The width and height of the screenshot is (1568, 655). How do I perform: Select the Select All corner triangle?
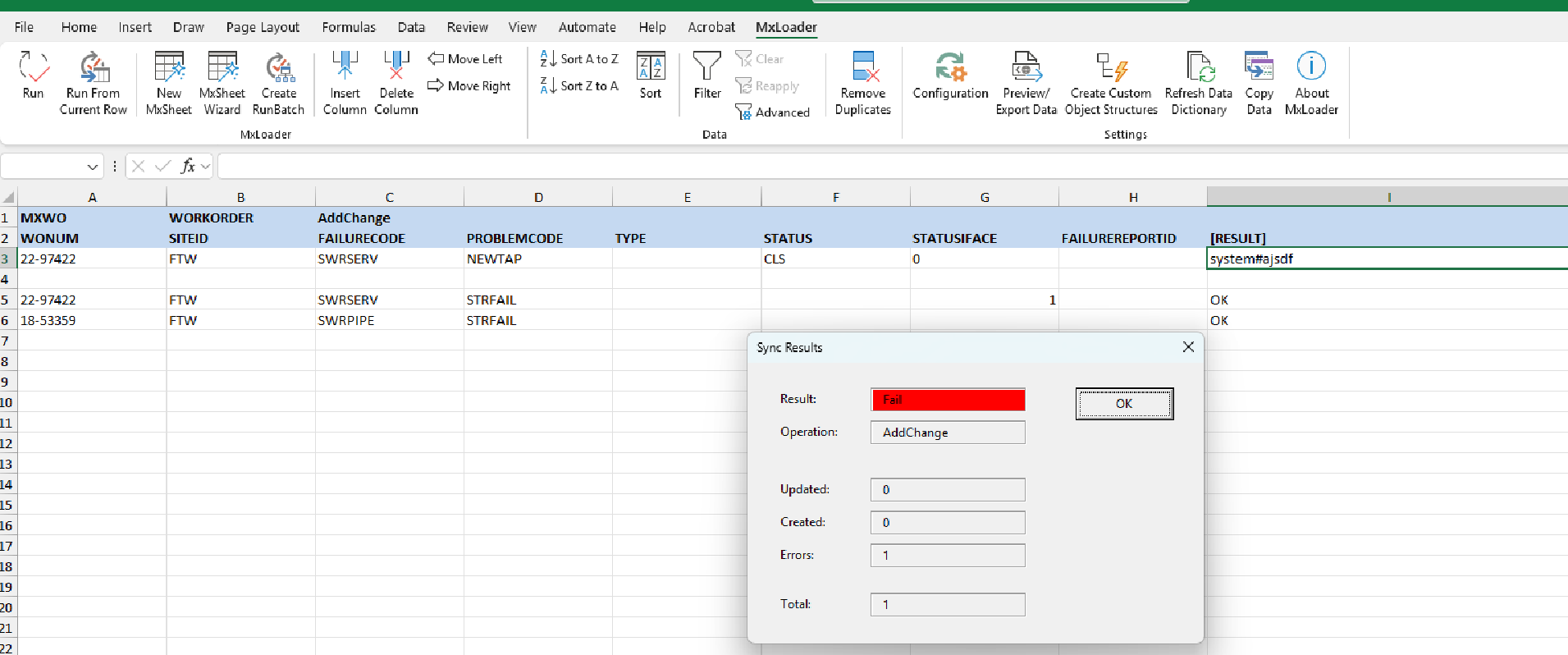9,197
